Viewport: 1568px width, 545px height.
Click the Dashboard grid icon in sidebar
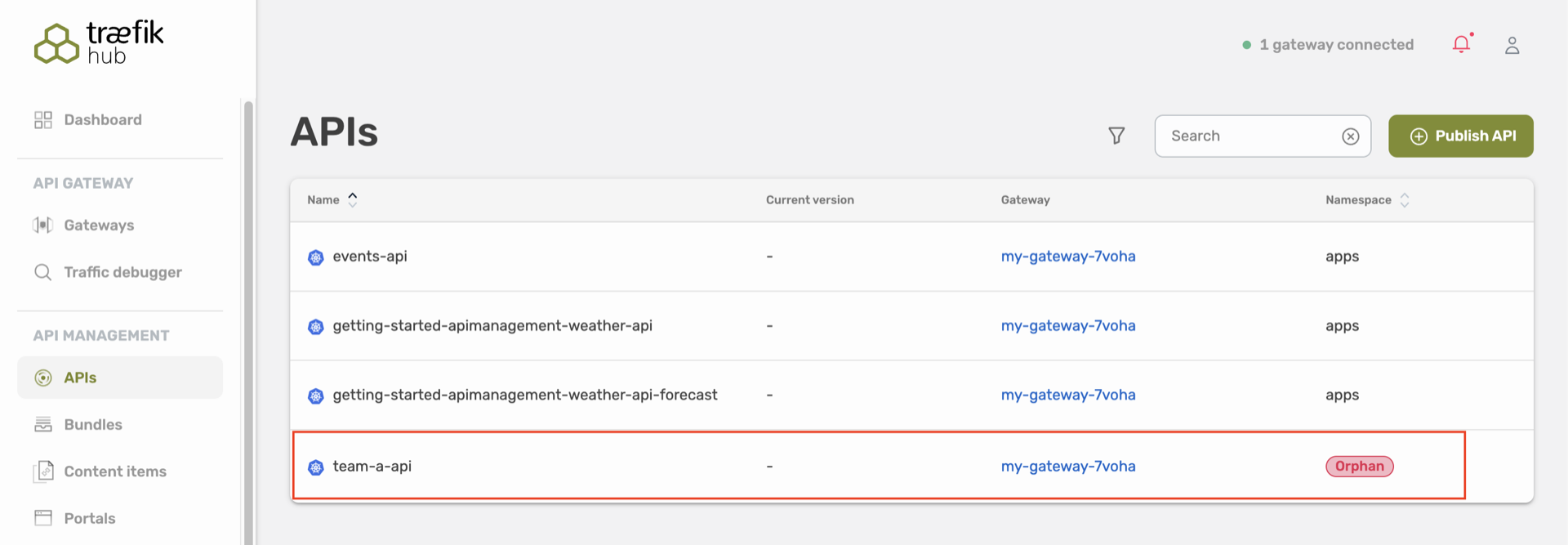click(x=43, y=120)
